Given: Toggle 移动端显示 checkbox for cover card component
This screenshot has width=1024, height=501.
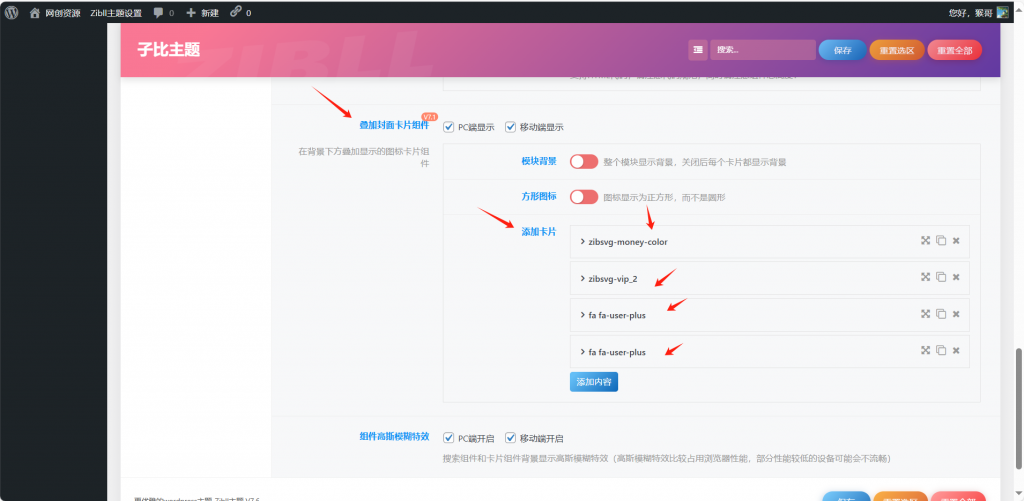Looking at the screenshot, I should [x=511, y=127].
